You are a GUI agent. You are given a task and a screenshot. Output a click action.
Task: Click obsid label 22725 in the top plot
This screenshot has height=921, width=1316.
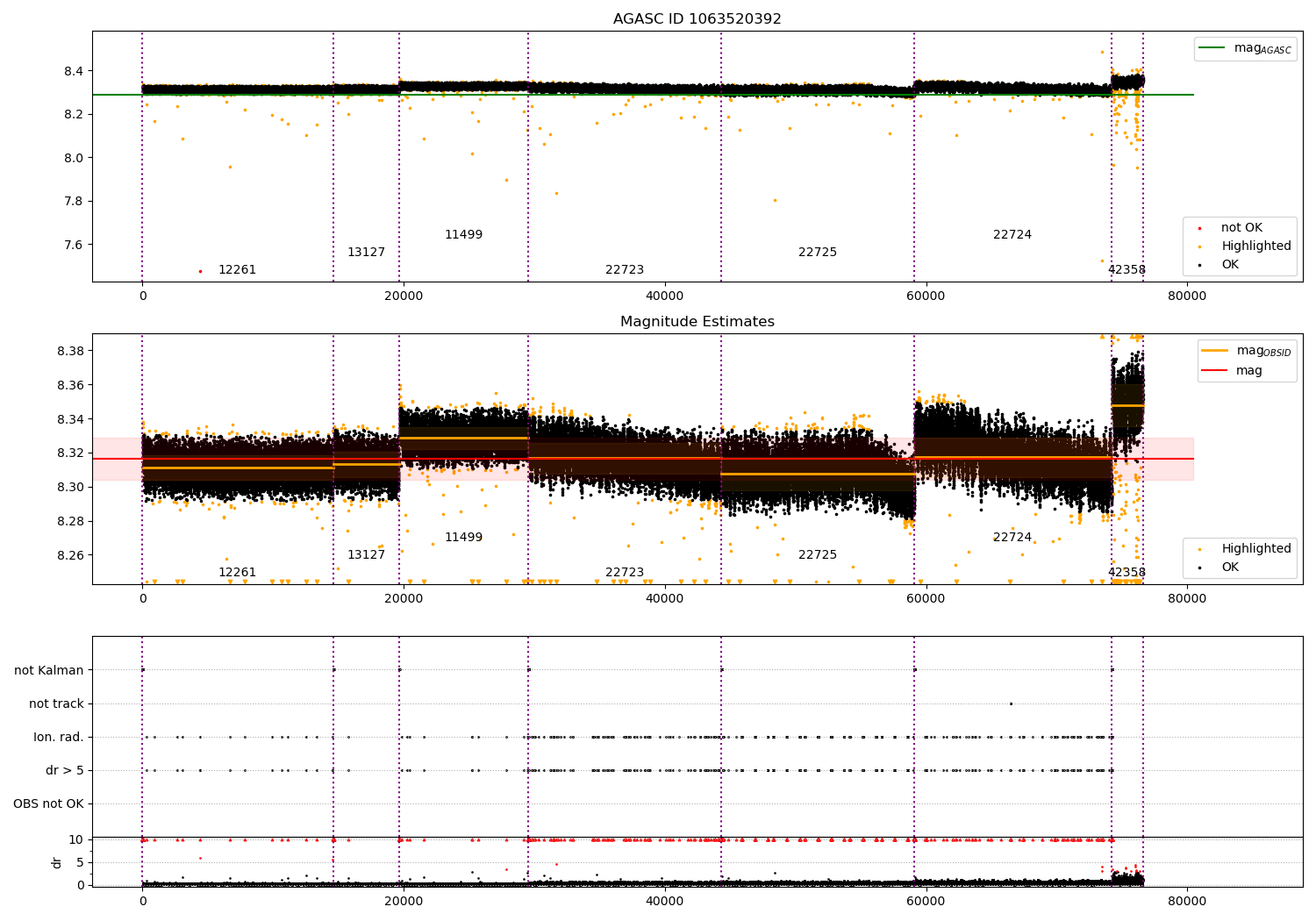click(x=818, y=253)
